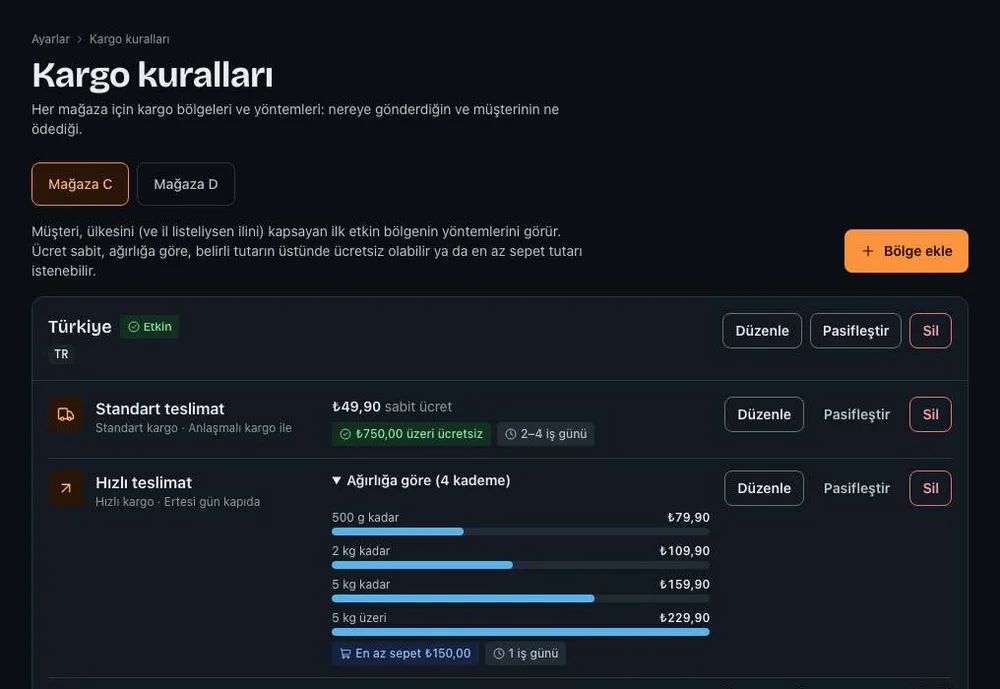Click the 1 iş günü badge
The height and width of the screenshot is (689, 1000).
click(526, 653)
